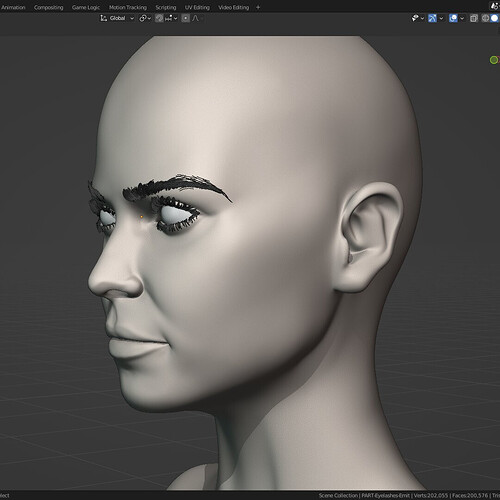Click 'PART-Eyelashes-Emit' in the status bar
The height and width of the screenshot is (500, 500).
[x=385, y=495]
